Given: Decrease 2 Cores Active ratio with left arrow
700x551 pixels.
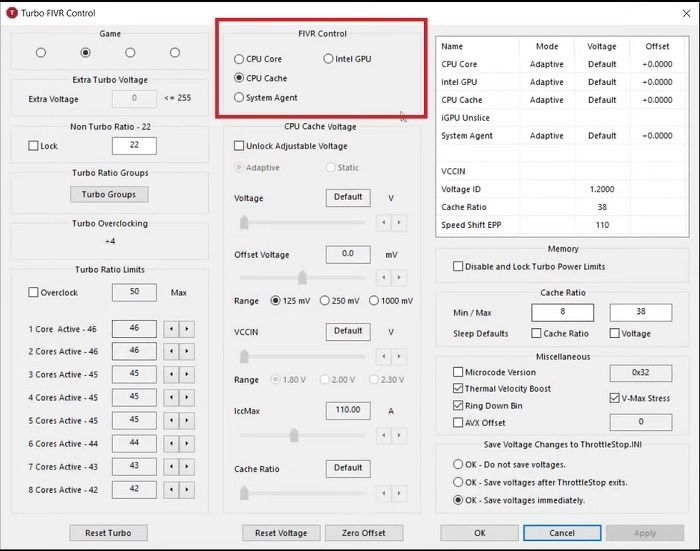Looking at the screenshot, I should click(x=171, y=351).
